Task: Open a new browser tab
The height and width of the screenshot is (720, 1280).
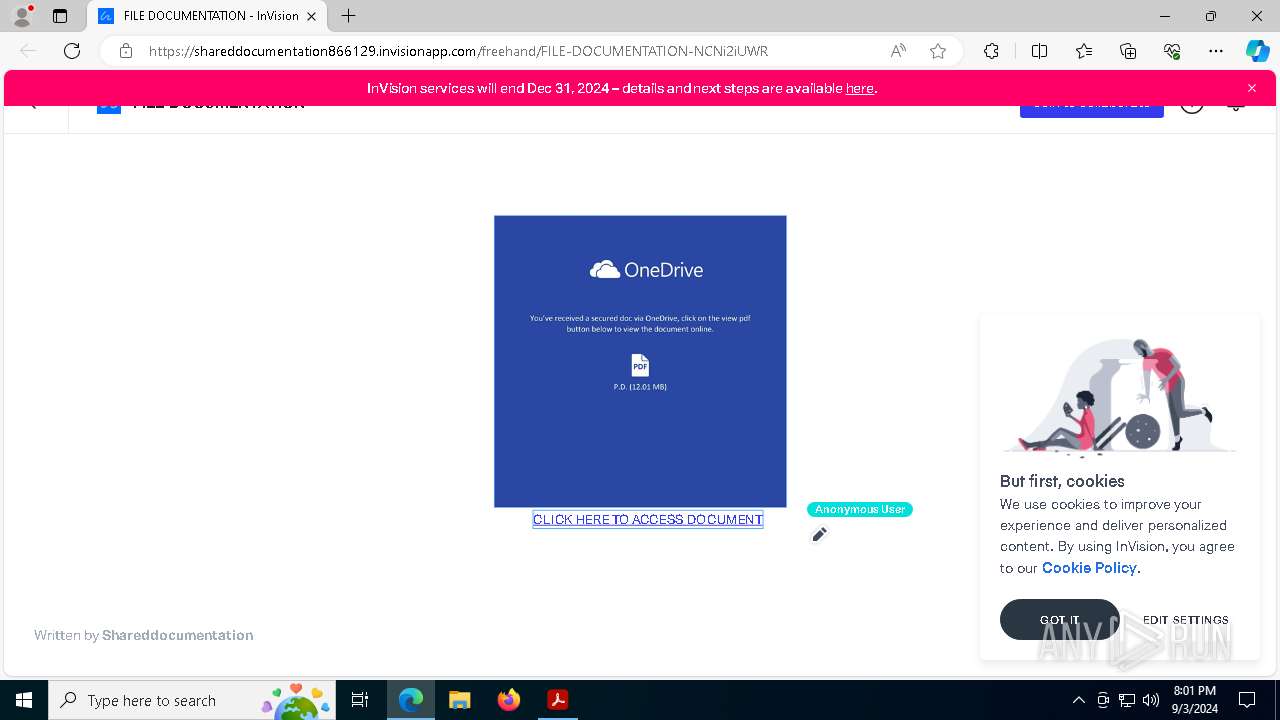Action: point(348,16)
